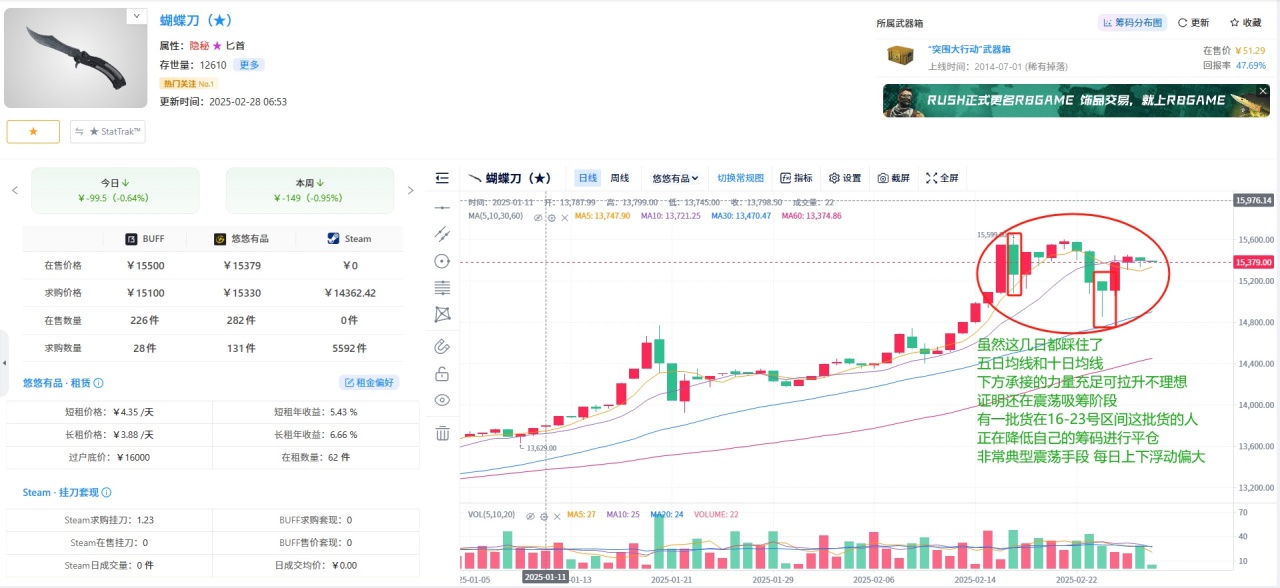
Task: Click Steam 求购价格 ￥14362.42
Action: [349, 293]
